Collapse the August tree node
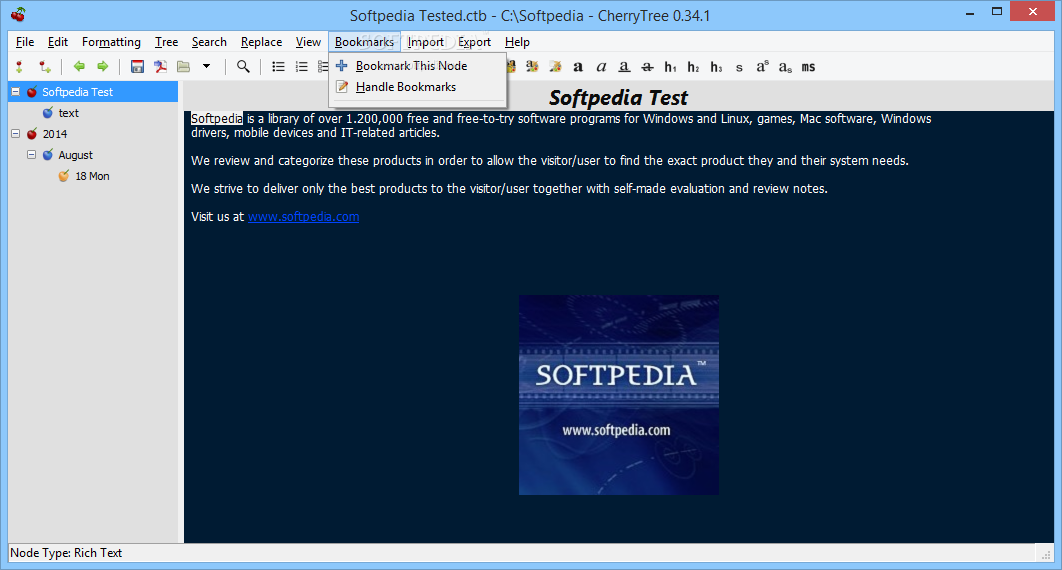 pos(31,154)
